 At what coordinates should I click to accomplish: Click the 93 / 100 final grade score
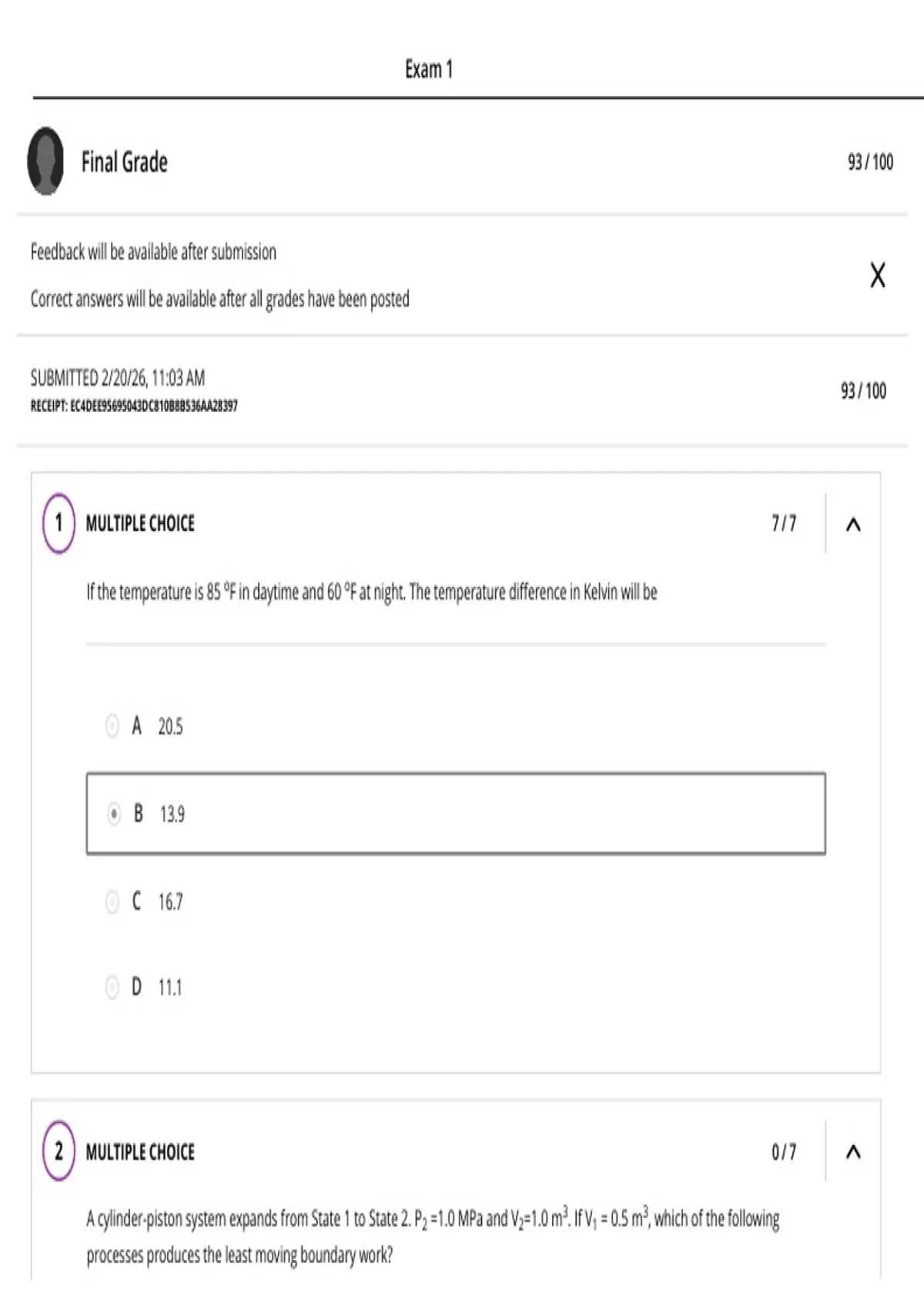(x=870, y=162)
